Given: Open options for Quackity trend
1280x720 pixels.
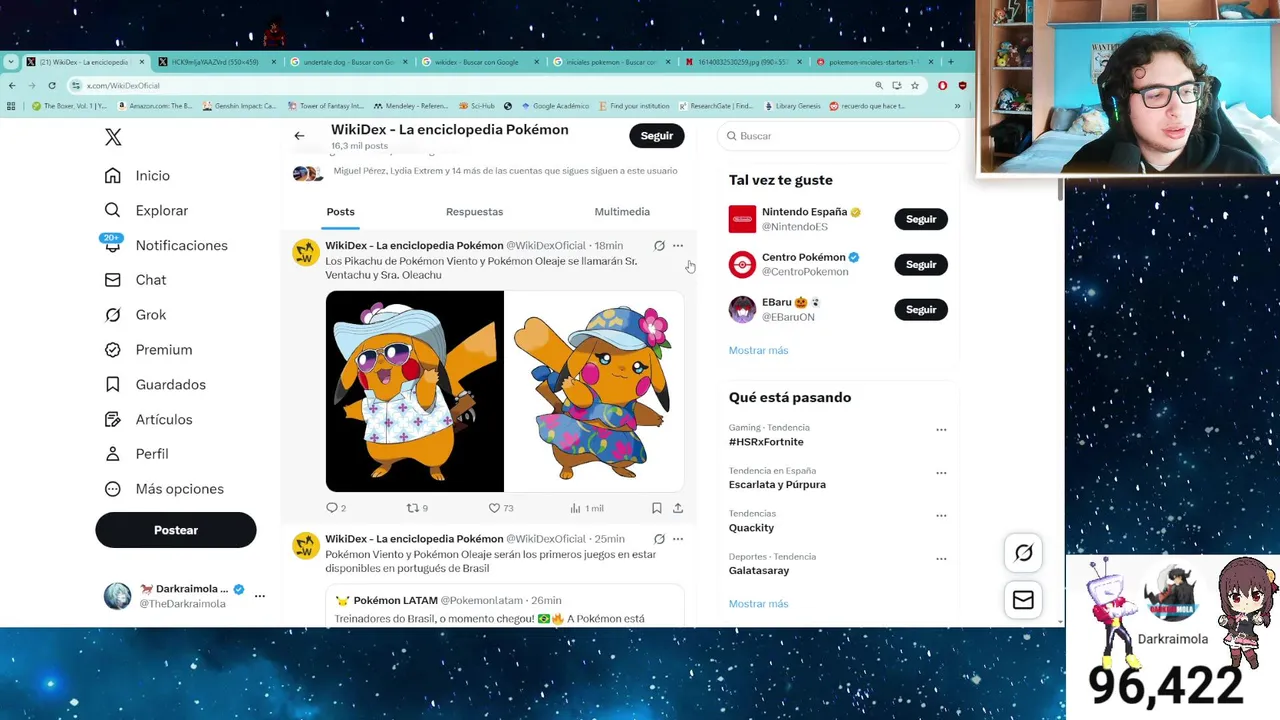Looking at the screenshot, I should [941, 516].
